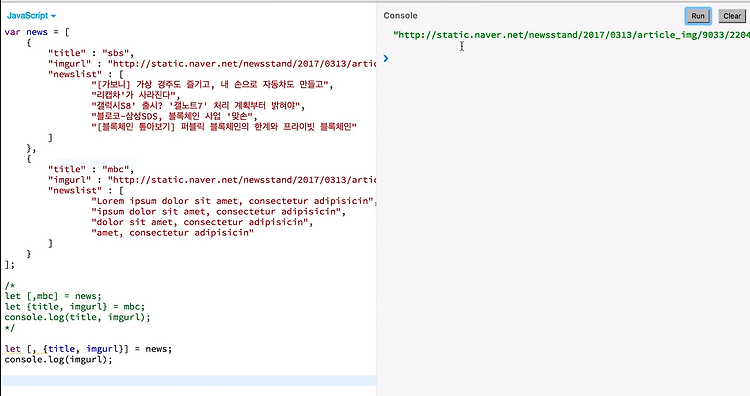Screen dimensions: 750x396
Task: Click the commented line 'let [,mbc] = news;'
Action: tap(53, 296)
